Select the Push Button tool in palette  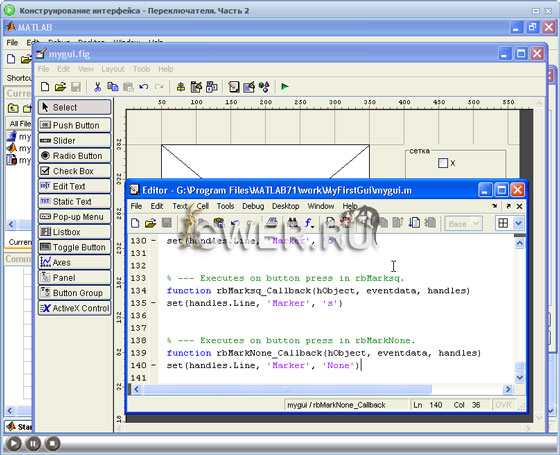click(75, 125)
